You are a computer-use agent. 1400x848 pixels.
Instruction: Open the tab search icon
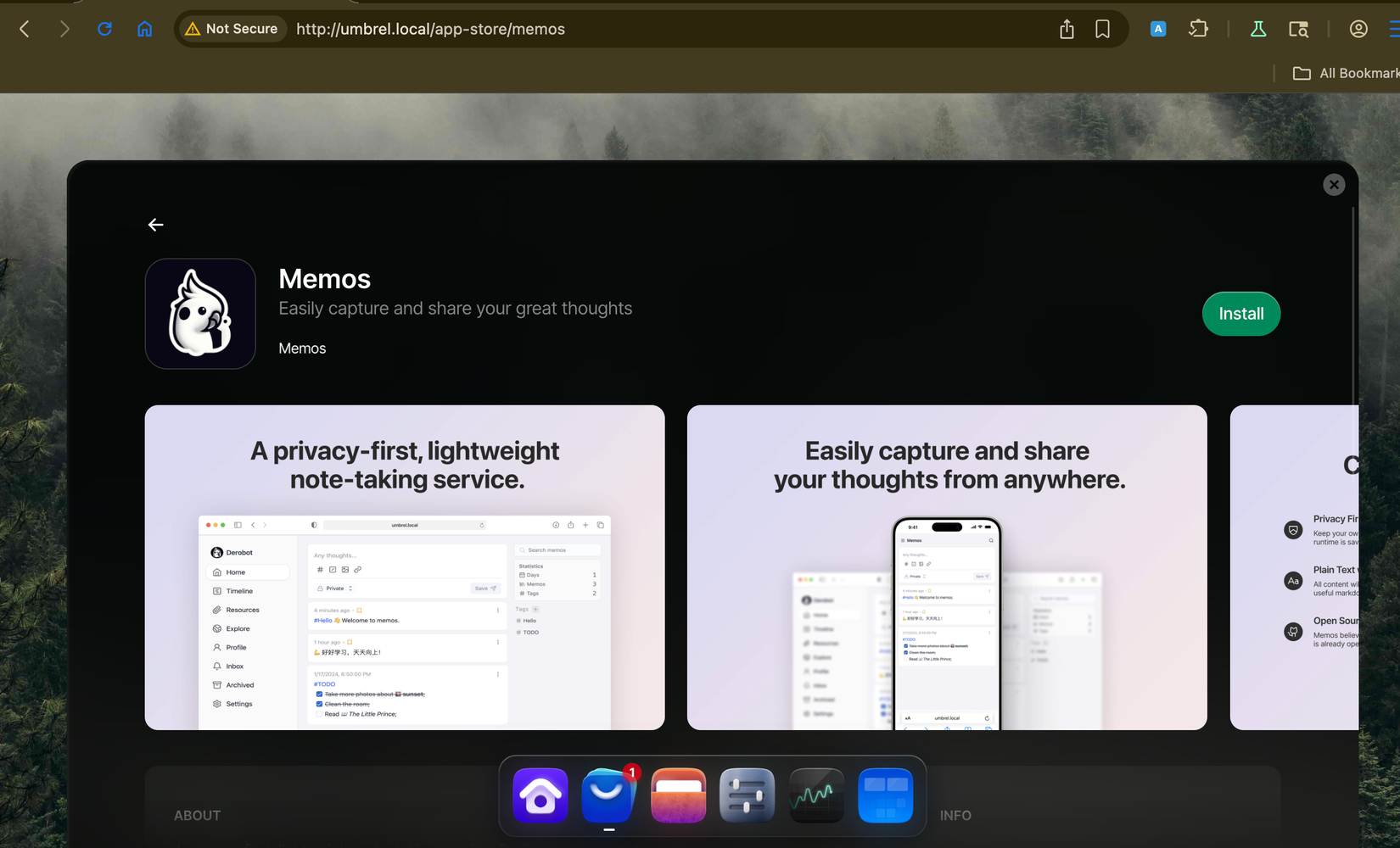pos(1298,29)
